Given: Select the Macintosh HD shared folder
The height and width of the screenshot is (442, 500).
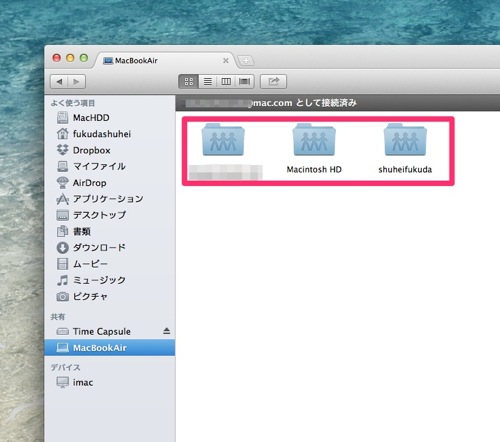Looking at the screenshot, I should 314,139.
